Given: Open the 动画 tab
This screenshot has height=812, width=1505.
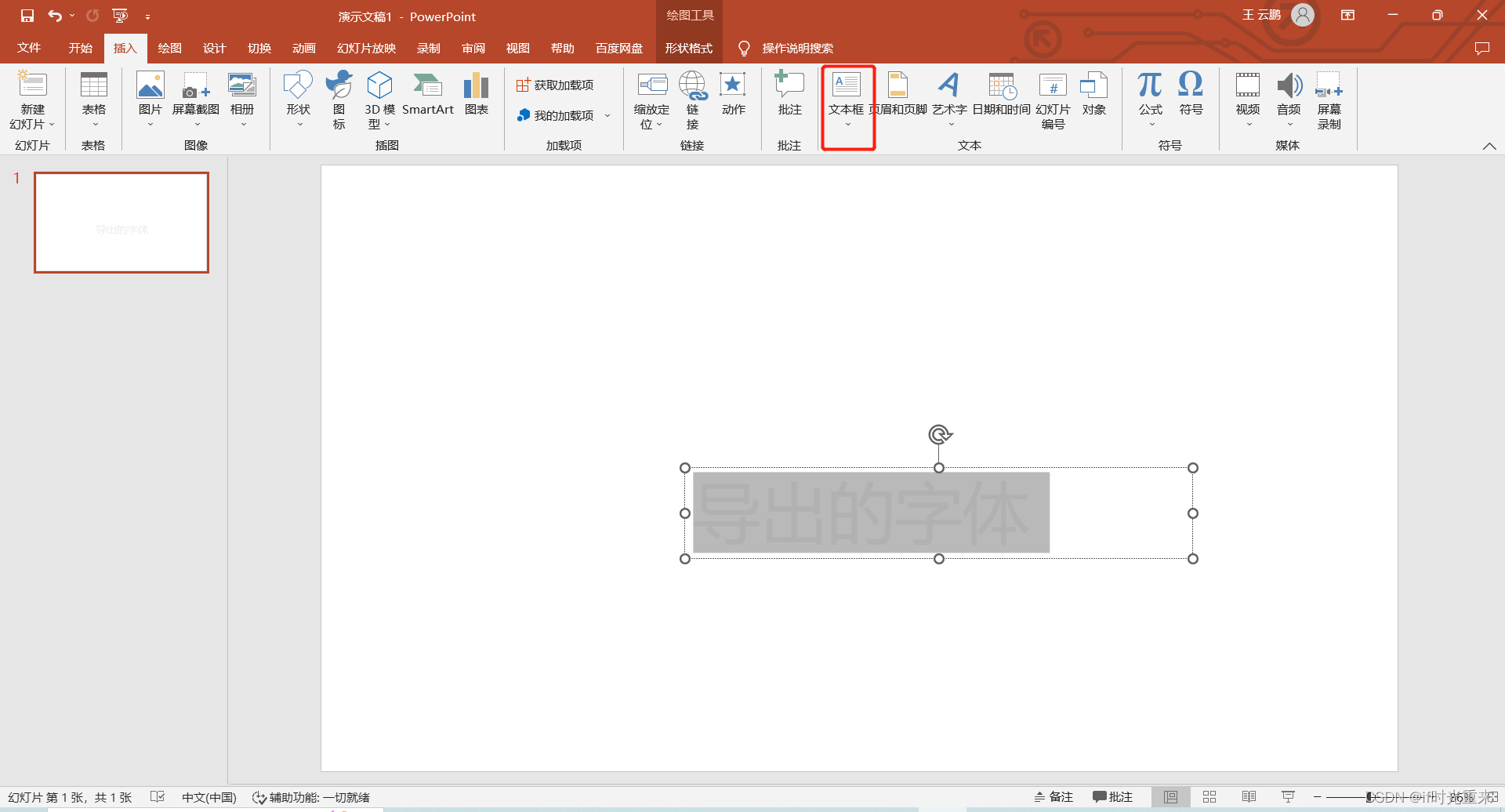Looking at the screenshot, I should [304, 48].
